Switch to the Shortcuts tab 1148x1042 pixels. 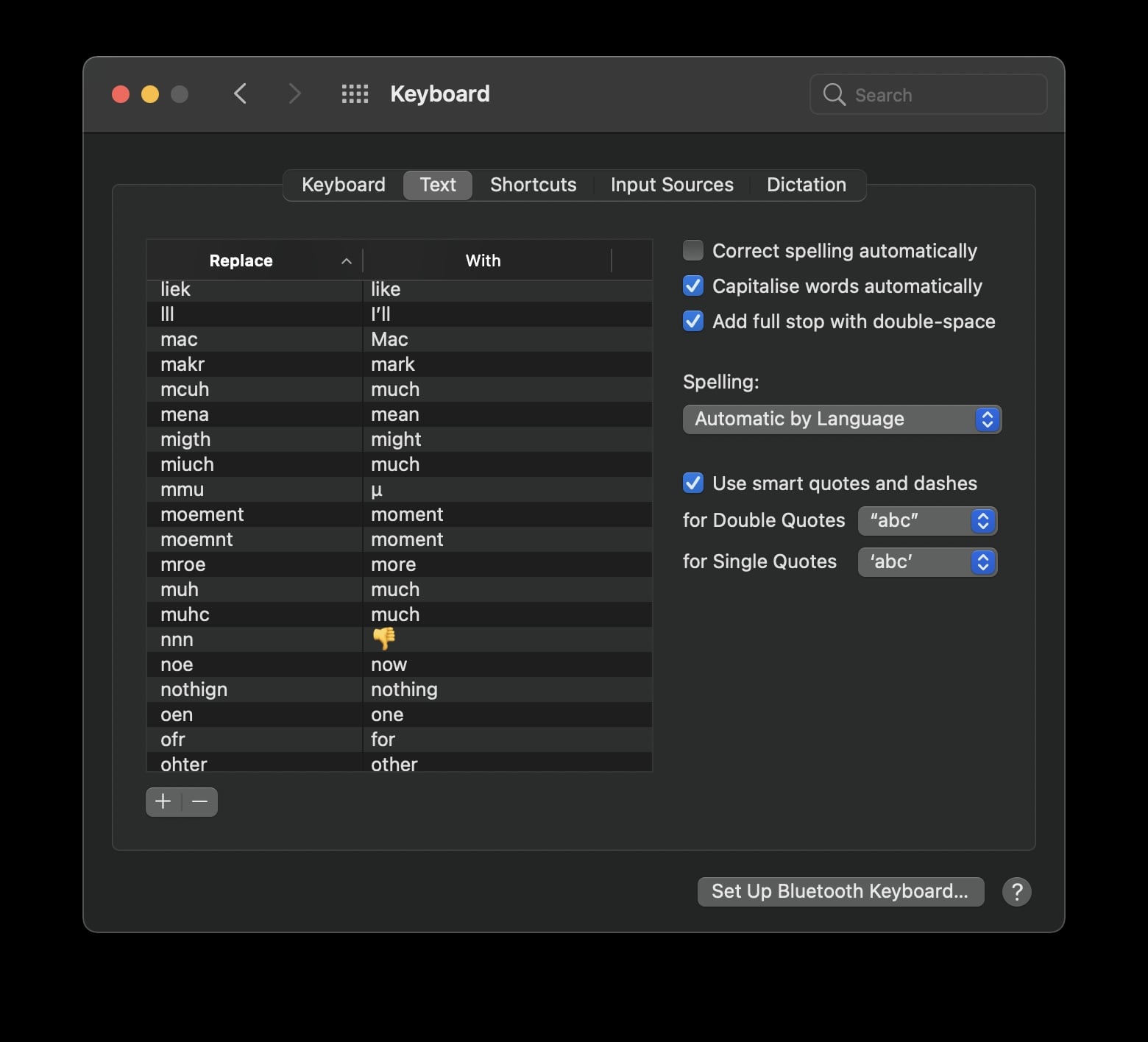(533, 185)
